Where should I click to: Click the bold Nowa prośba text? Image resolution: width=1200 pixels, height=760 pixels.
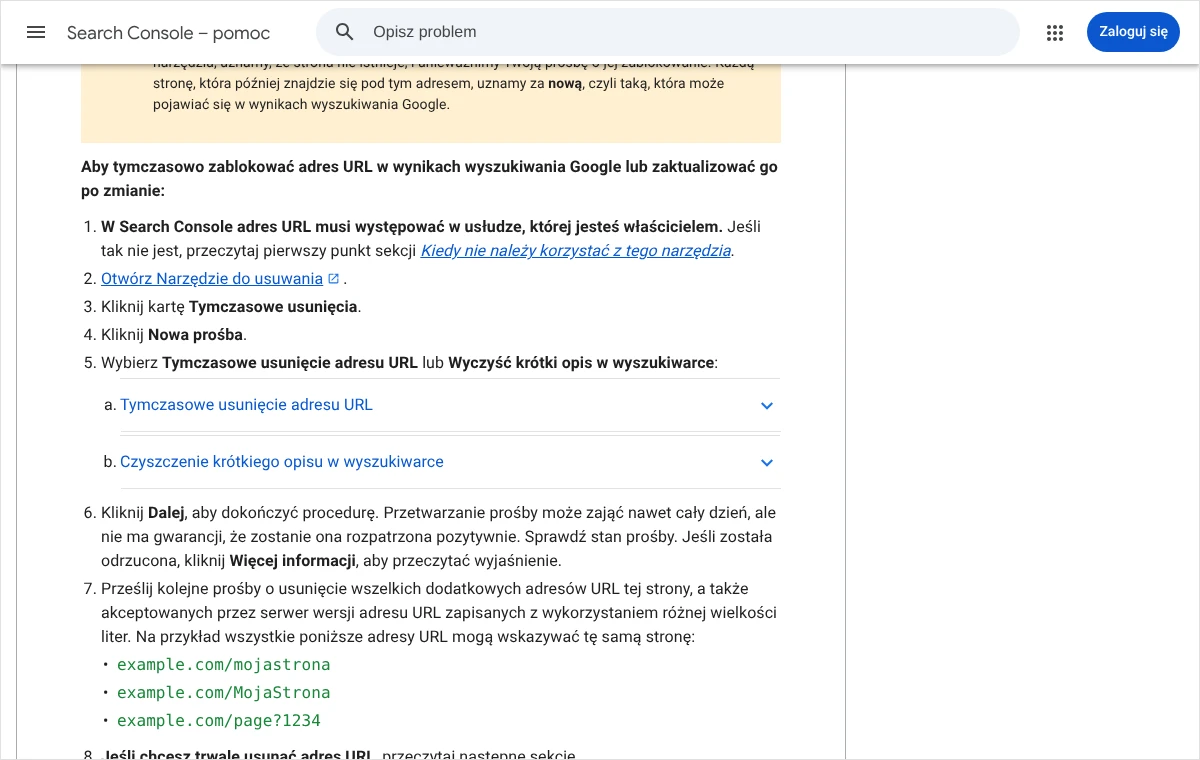click(x=197, y=335)
